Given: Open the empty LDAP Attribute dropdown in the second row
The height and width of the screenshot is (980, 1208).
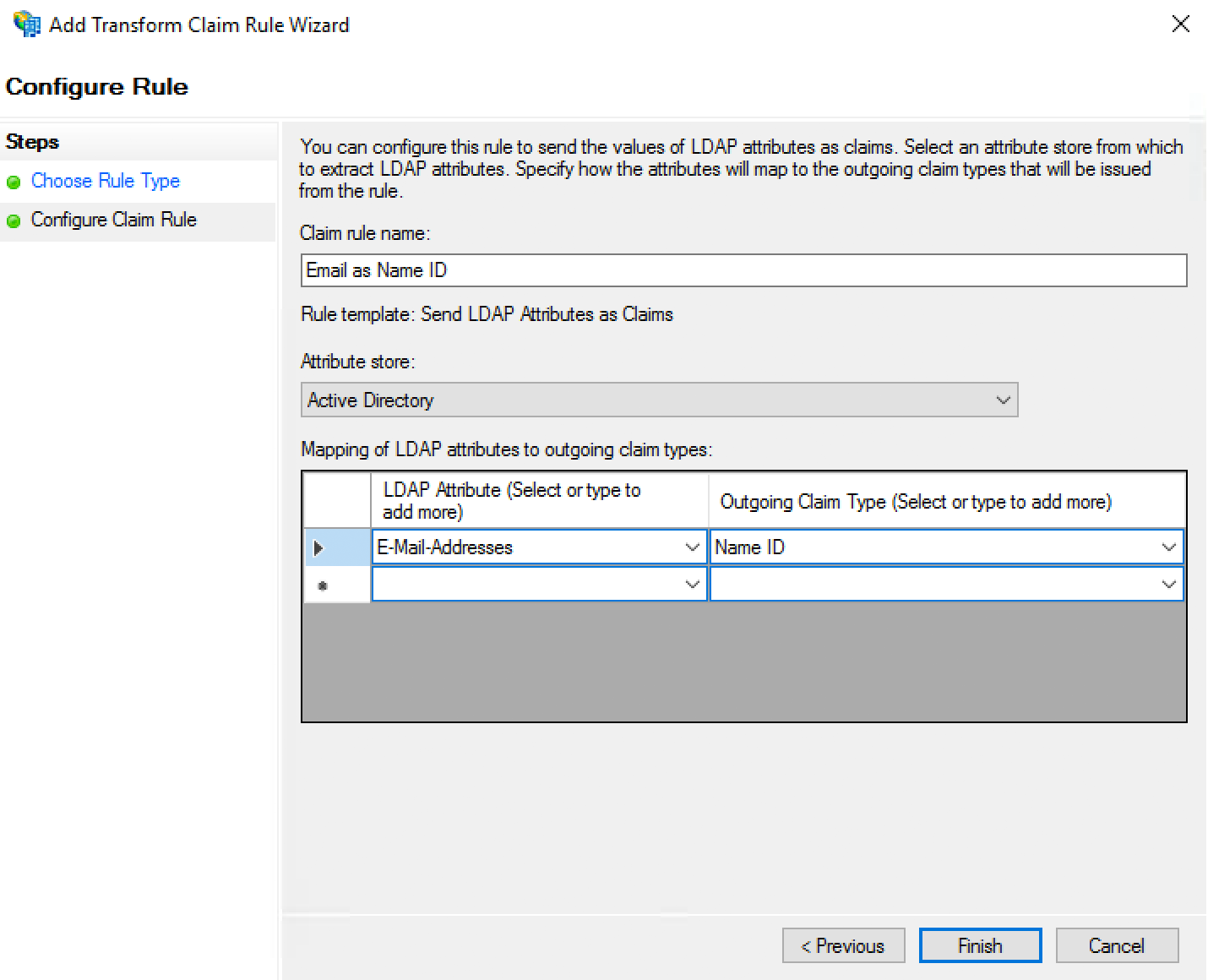Looking at the screenshot, I should click(693, 583).
